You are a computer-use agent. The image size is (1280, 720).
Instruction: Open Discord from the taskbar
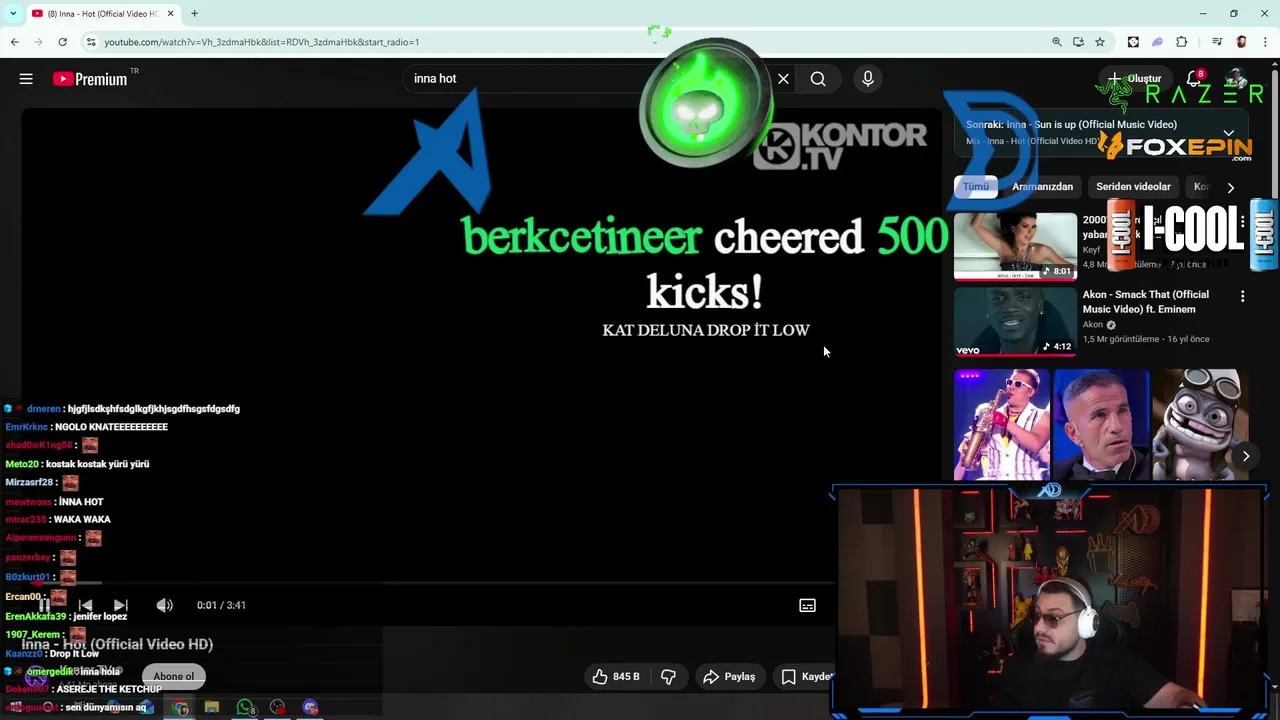point(311,708)
